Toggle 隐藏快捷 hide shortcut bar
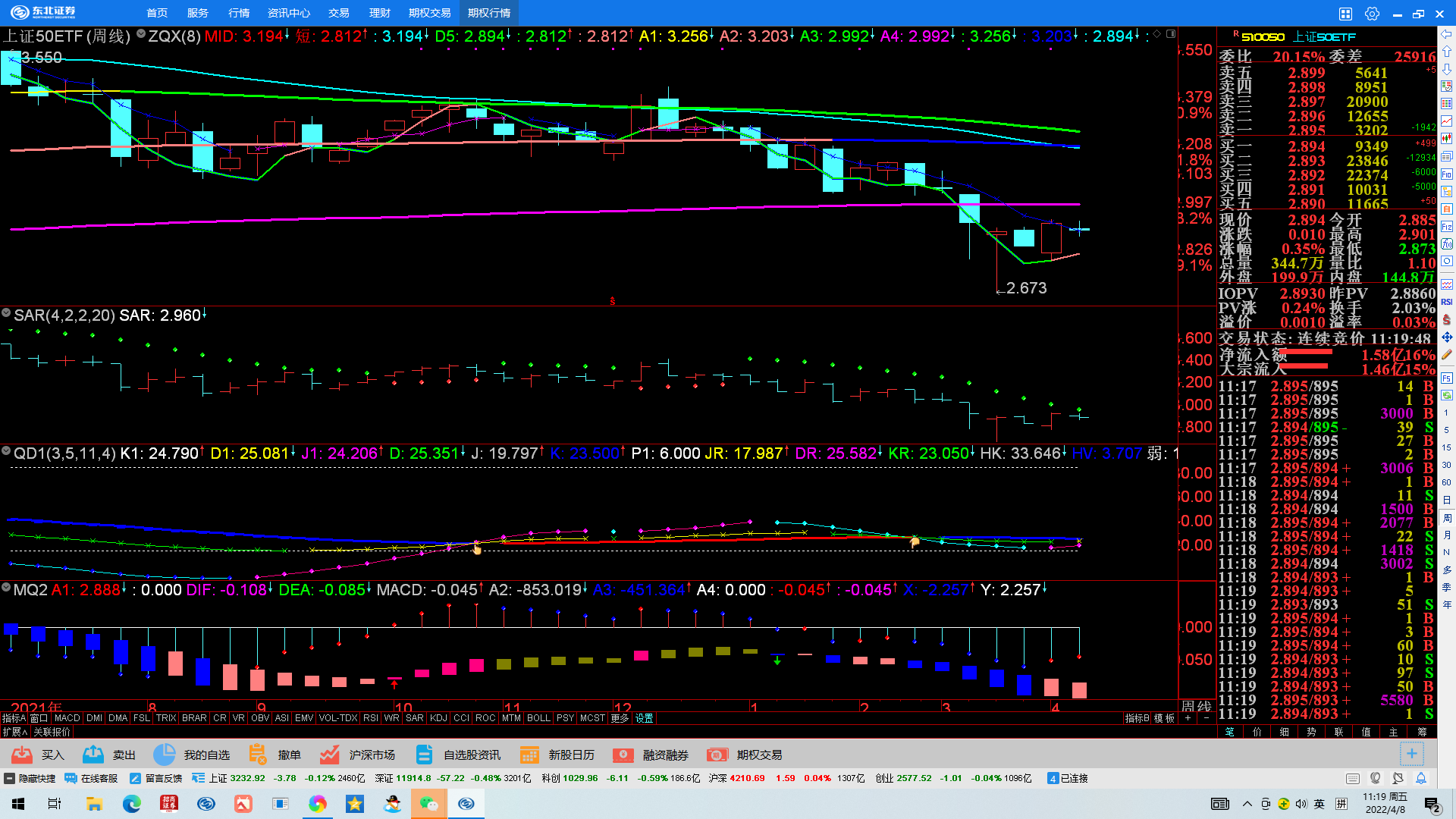 pos(30,778)
